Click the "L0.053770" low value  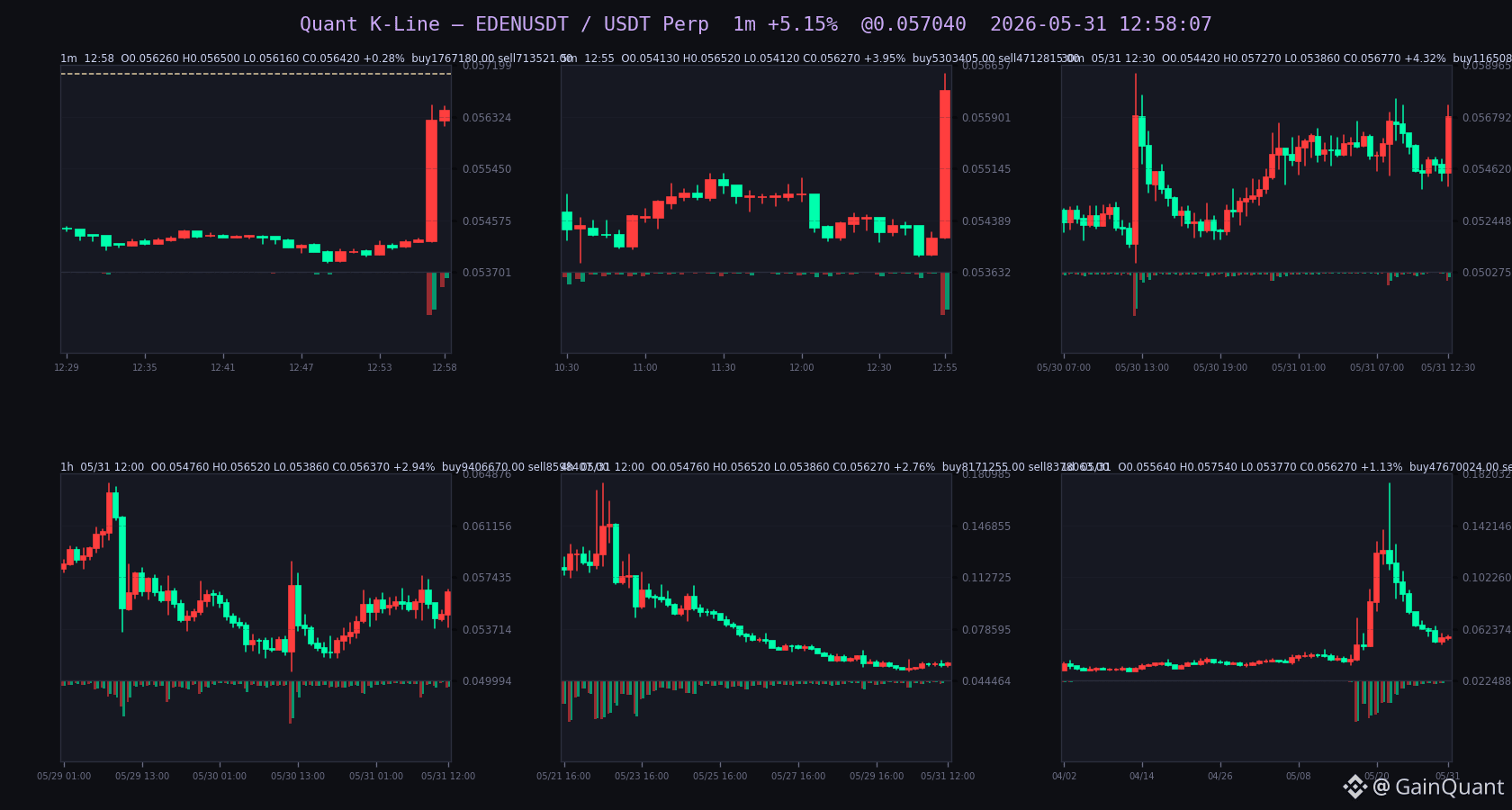pos(1269,467)
